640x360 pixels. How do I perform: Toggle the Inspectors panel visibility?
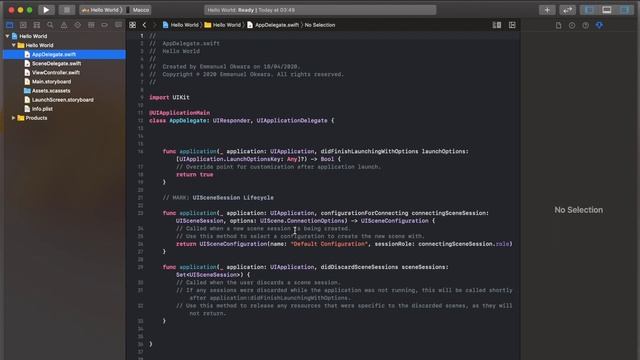coord(624,10)
